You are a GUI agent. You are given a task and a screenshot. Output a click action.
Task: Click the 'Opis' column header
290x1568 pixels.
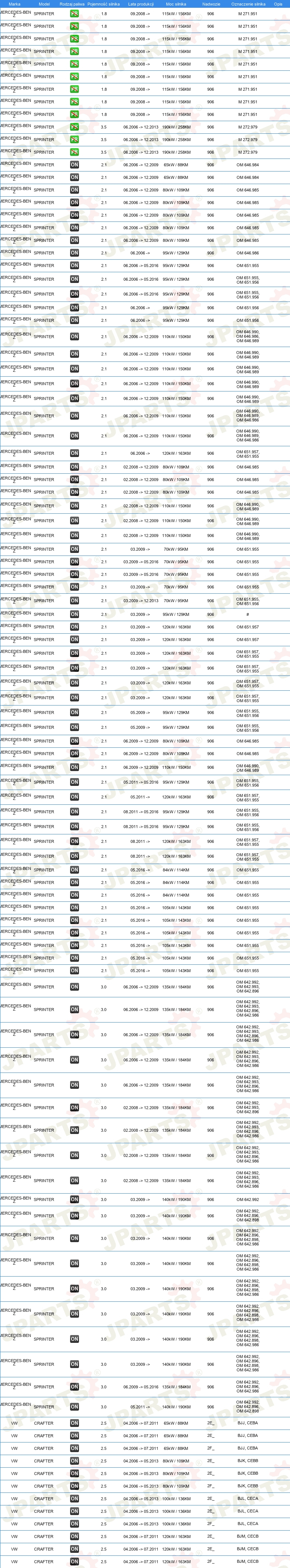[278, 4]
